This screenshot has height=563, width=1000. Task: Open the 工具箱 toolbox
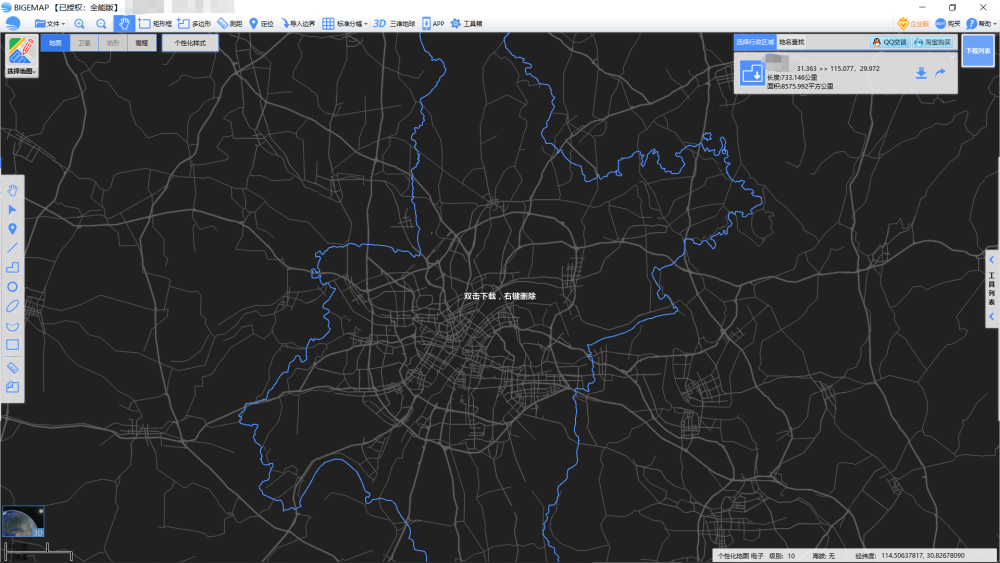click(x=466, y=24)
